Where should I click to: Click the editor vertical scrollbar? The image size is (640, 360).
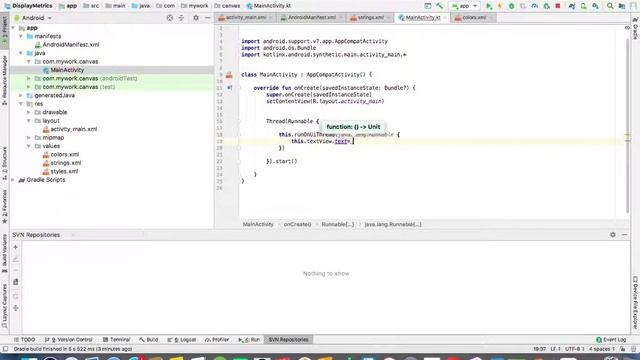pos(627,127)
